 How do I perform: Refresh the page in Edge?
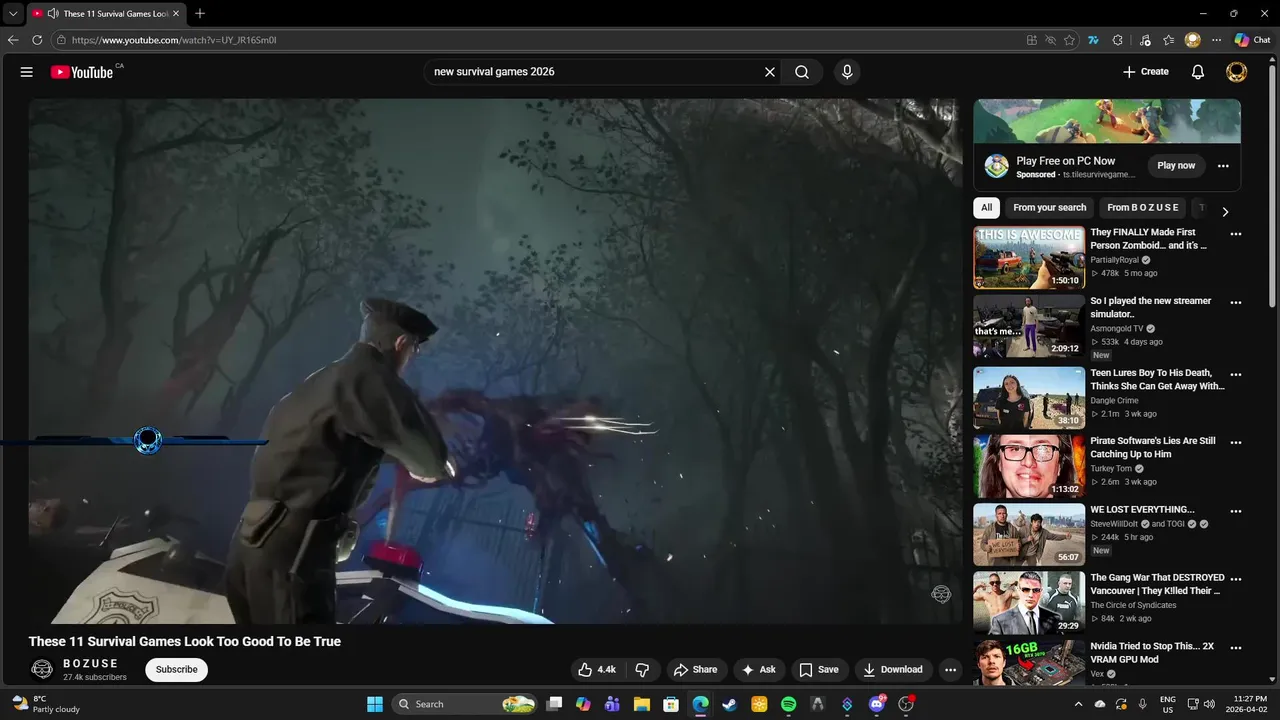point(37,40)
